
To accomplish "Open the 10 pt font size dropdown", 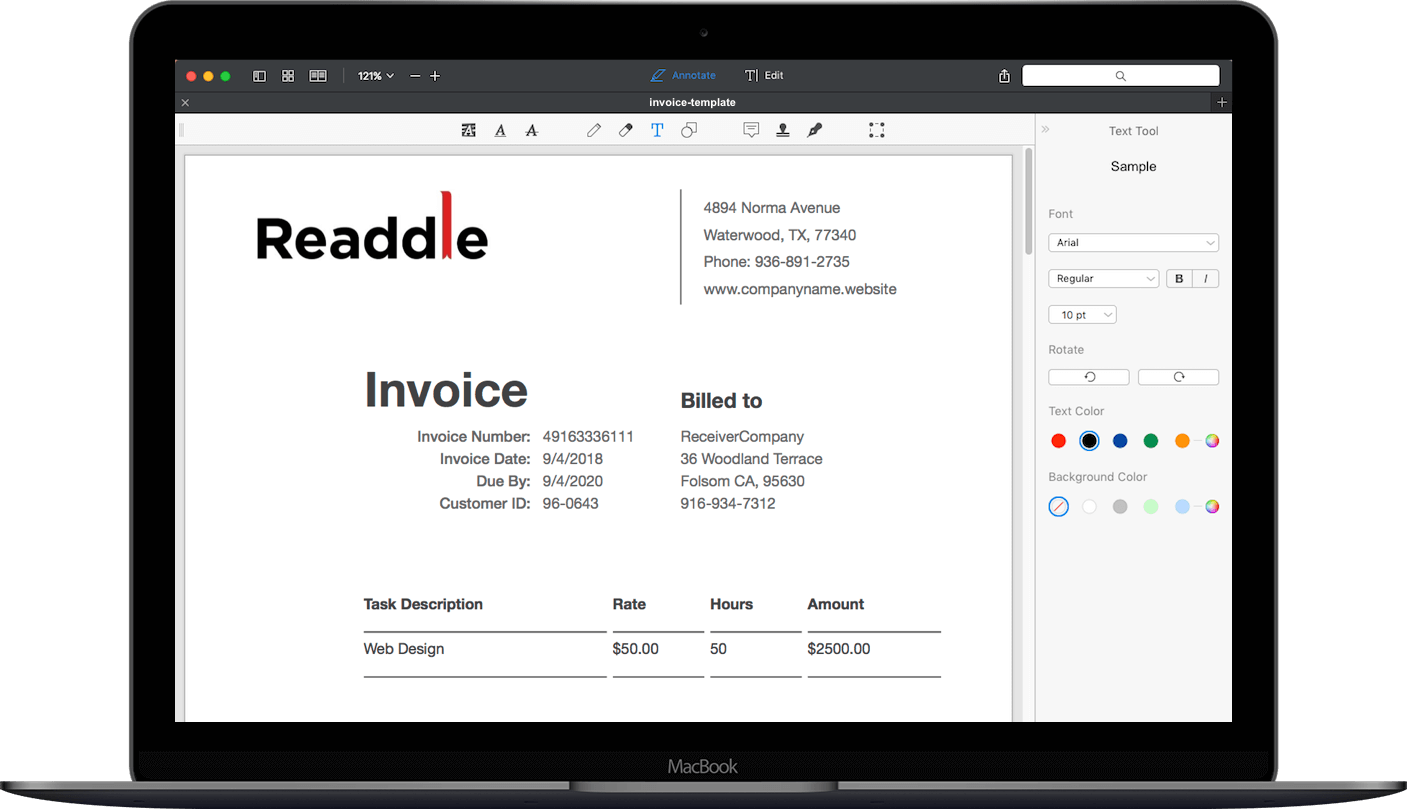I will [x=1082, y=315].
